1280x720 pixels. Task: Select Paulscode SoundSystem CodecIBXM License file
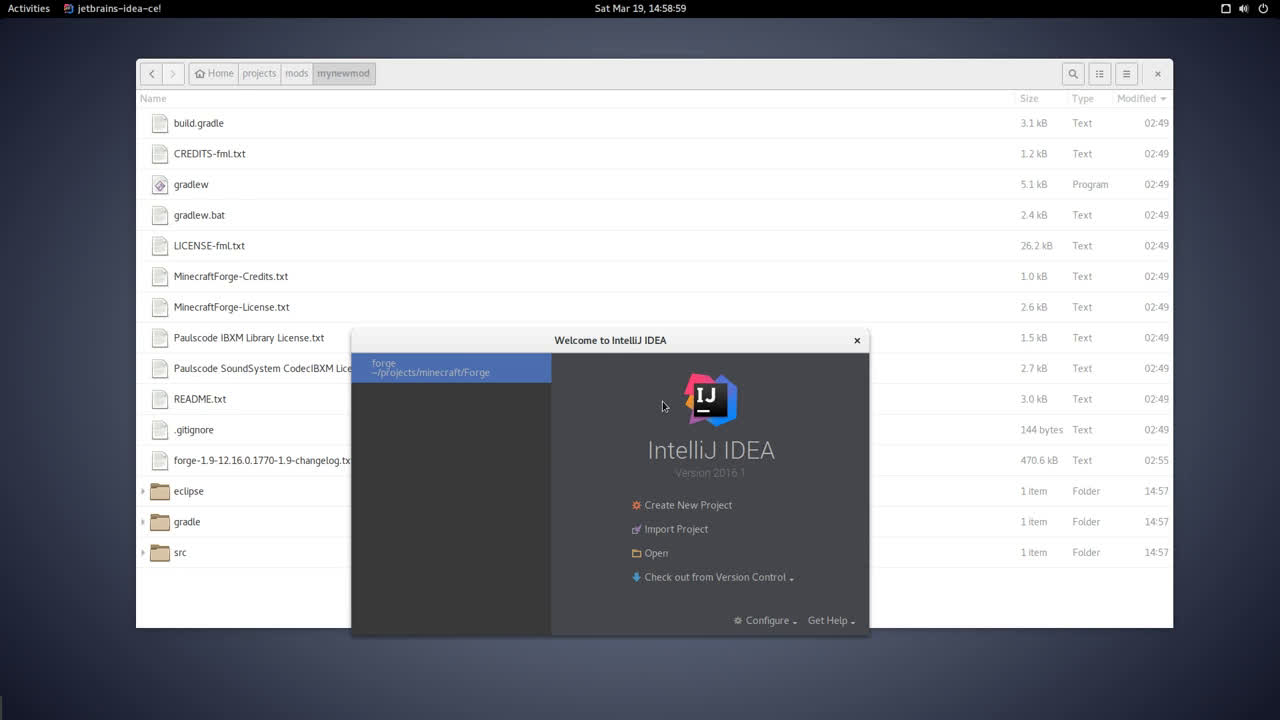coord(262,369)
